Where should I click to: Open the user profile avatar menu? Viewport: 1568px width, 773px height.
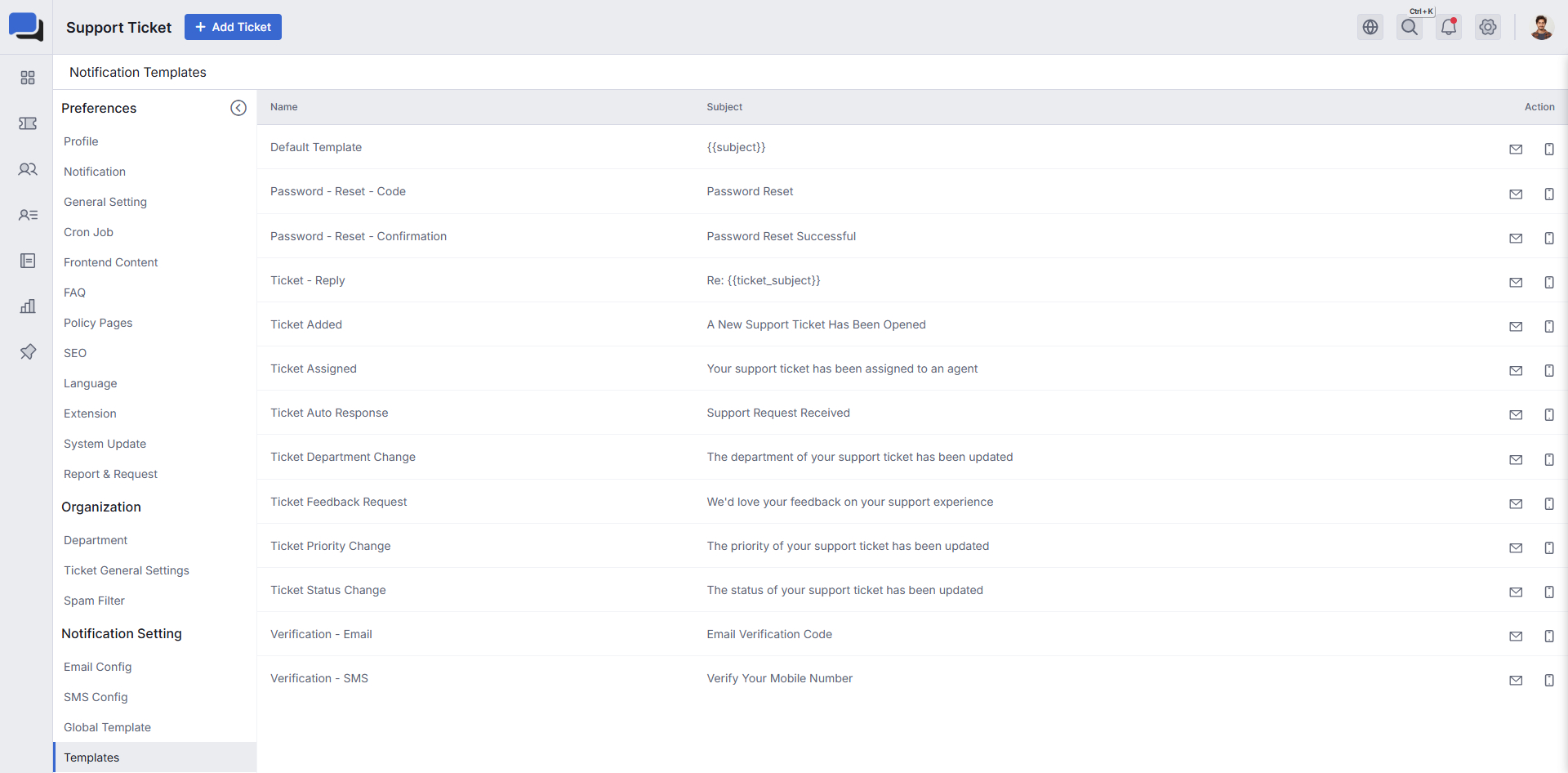pos(1541,27)
